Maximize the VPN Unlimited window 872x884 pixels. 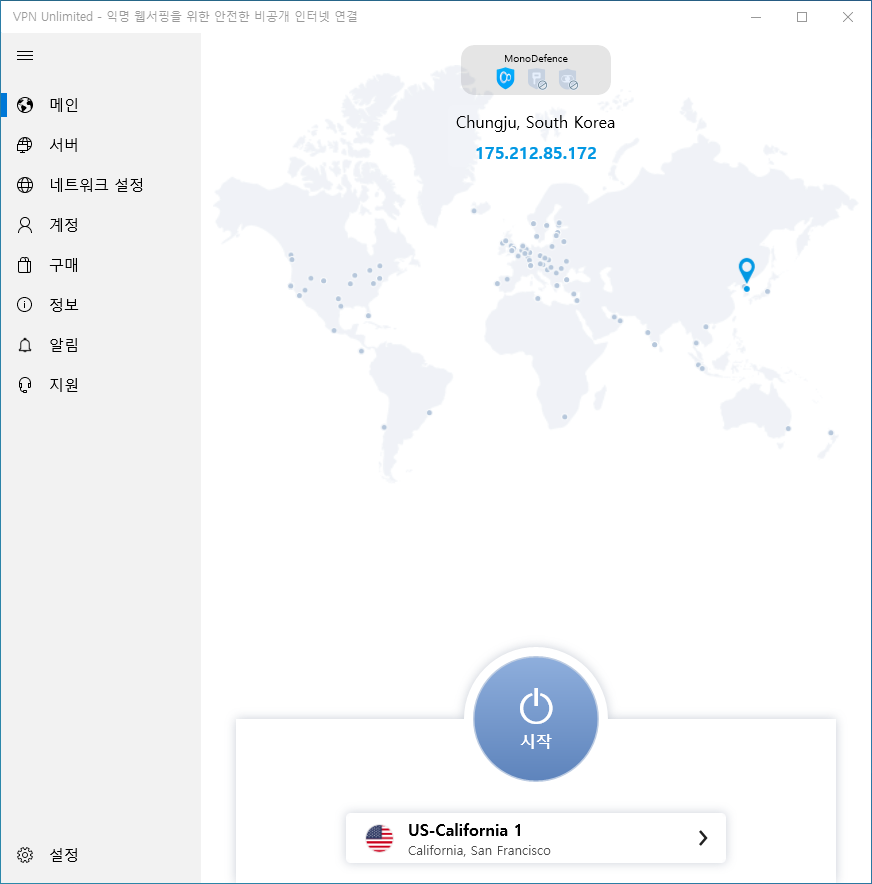[x=802, y=17]
